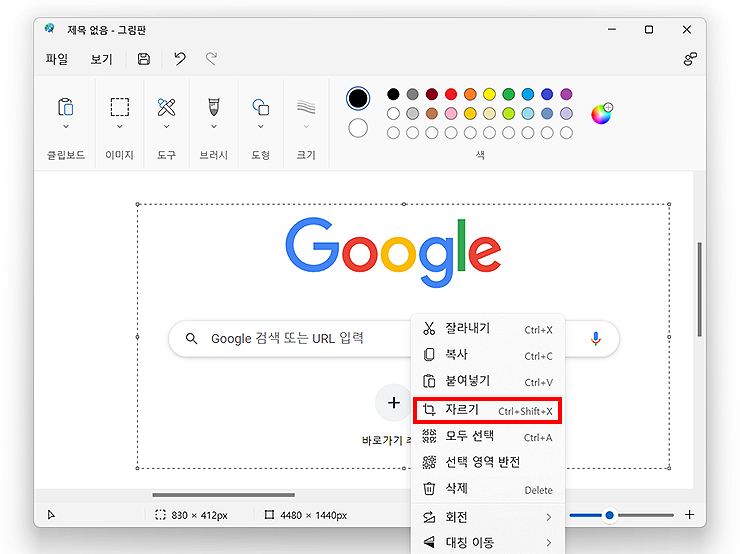Choose 붙여넣기 from the context menu

(488, 381)
